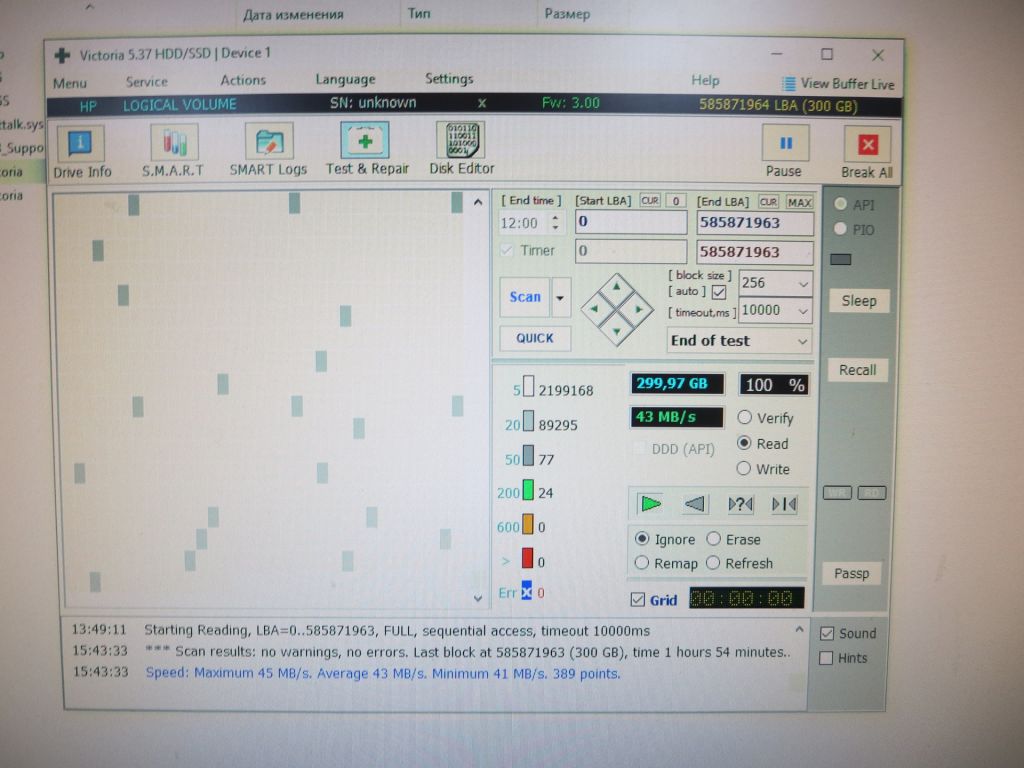Open the Language menu
The image size is (1024, 768).
click(x=345, y=80)
